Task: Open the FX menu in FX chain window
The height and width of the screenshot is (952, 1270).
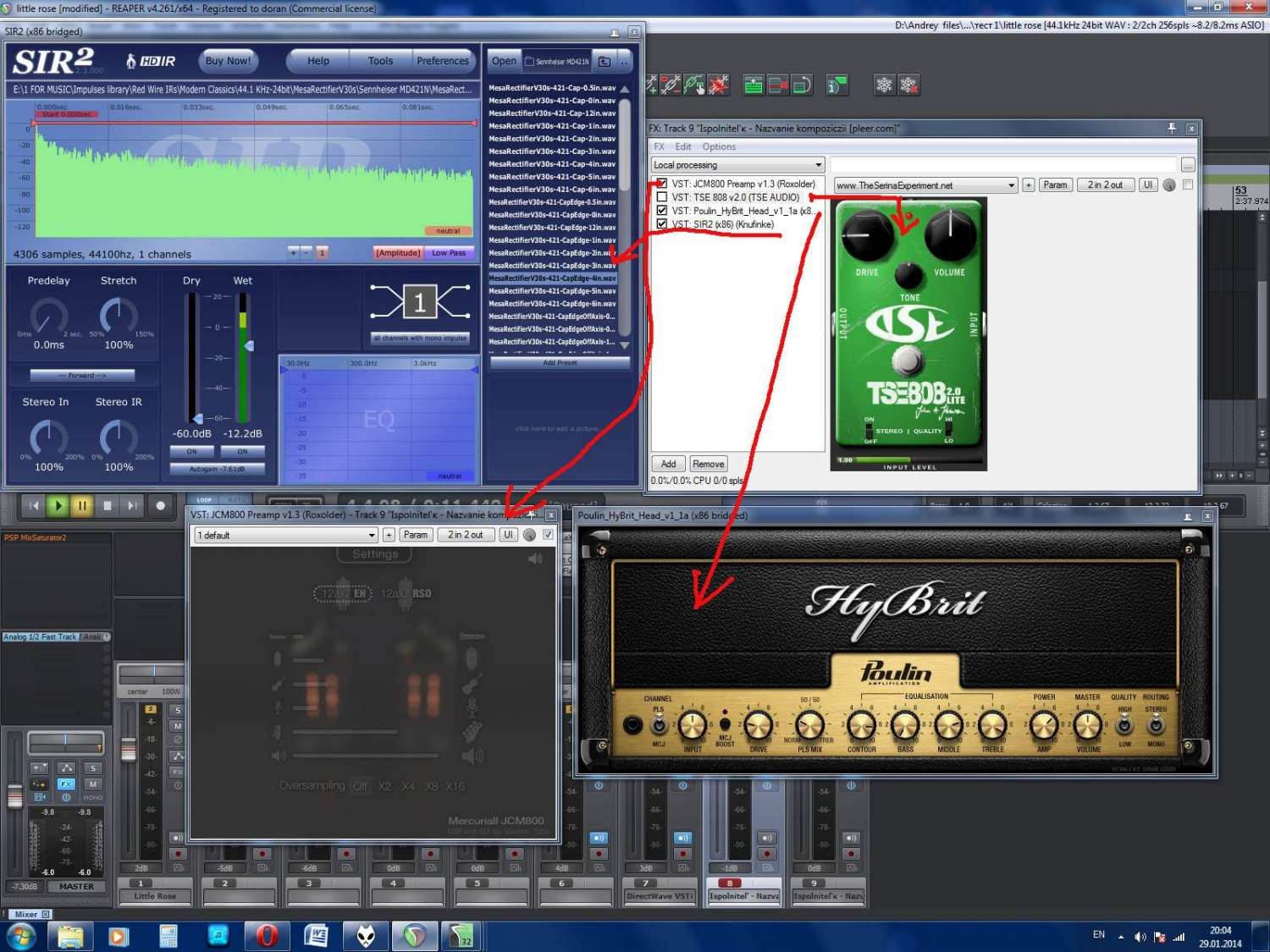Action: pos(660,146)
